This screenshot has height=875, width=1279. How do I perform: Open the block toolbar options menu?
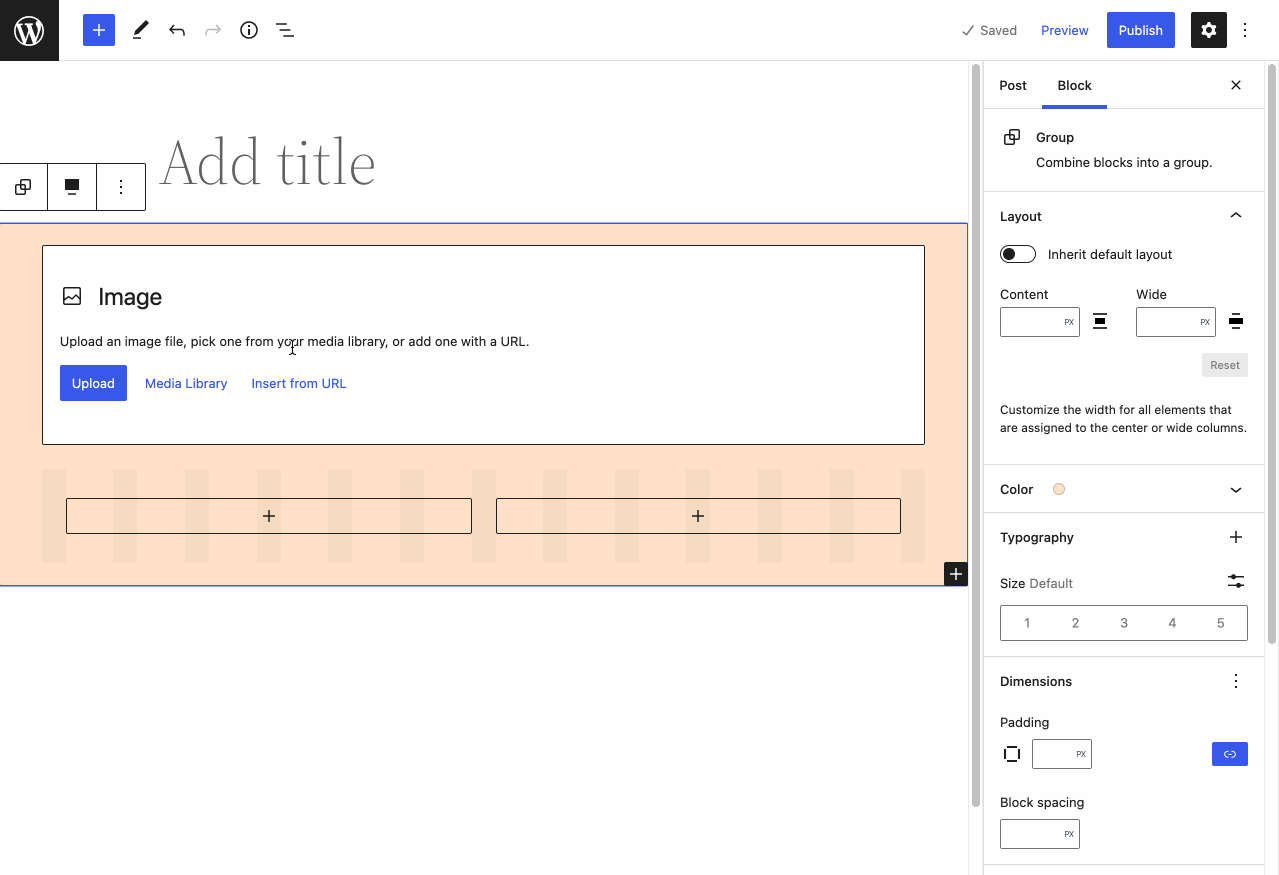[x=120, y=186]
